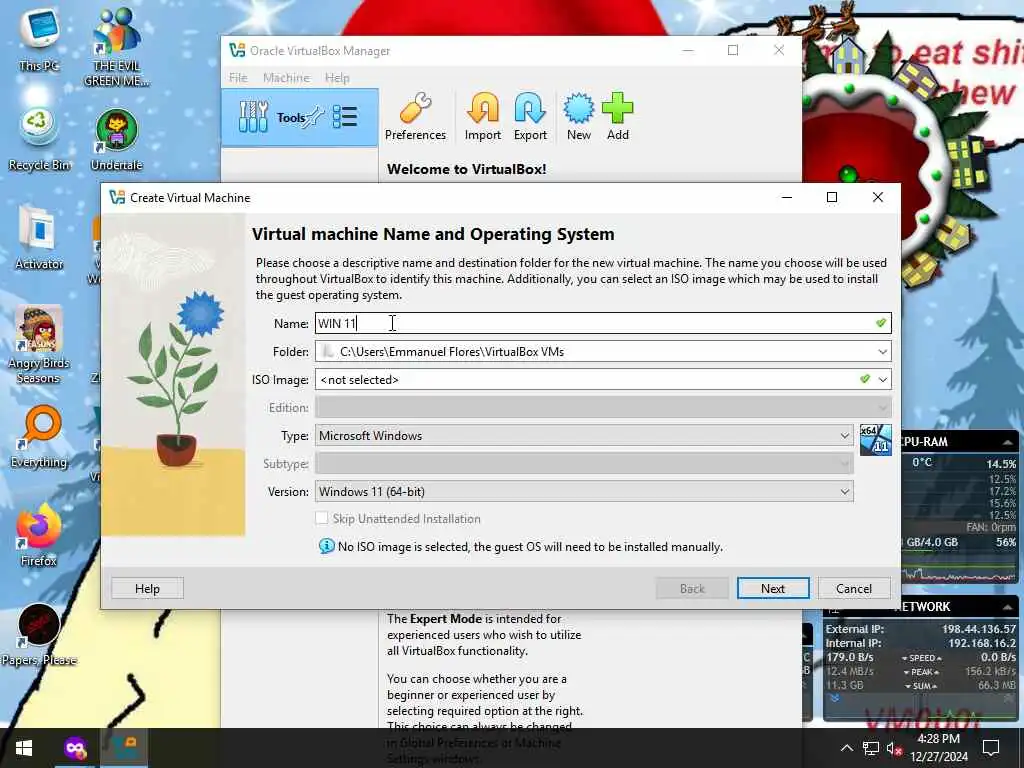Launch Papers, Please desktop shortcut
Image resolution: width=1024 pixels, height=768 pixels.
[x=39, y=635]
